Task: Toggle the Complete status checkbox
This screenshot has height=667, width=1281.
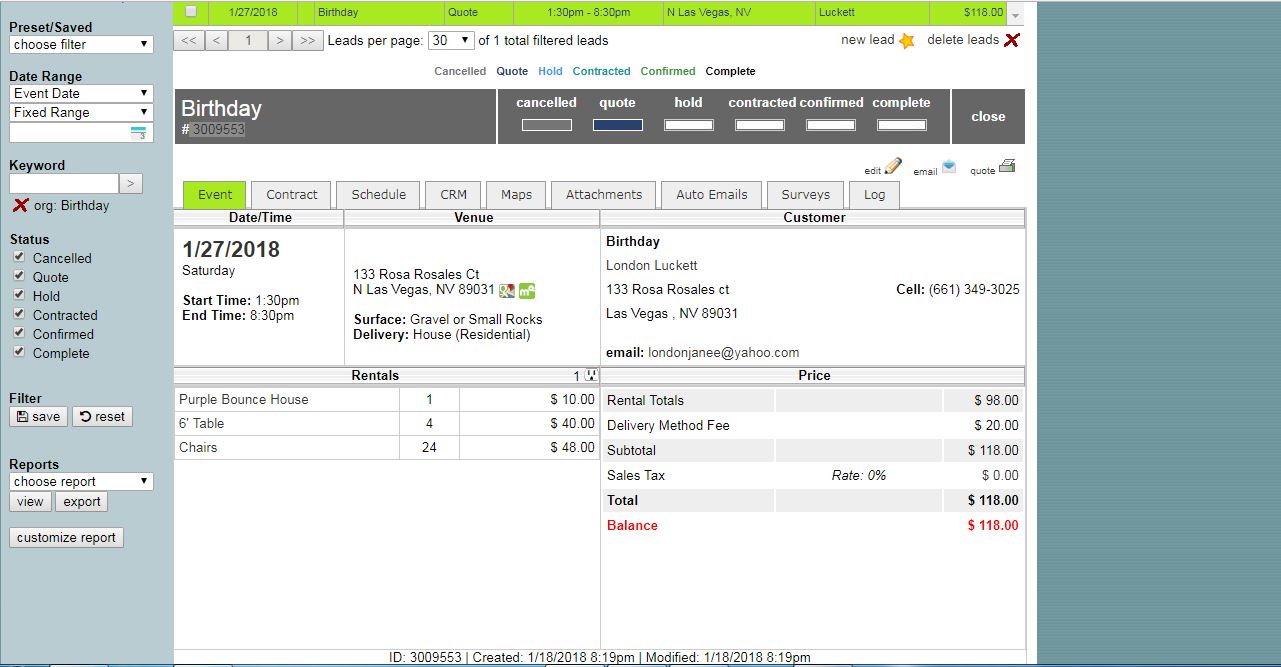Action: click(18, 353)
